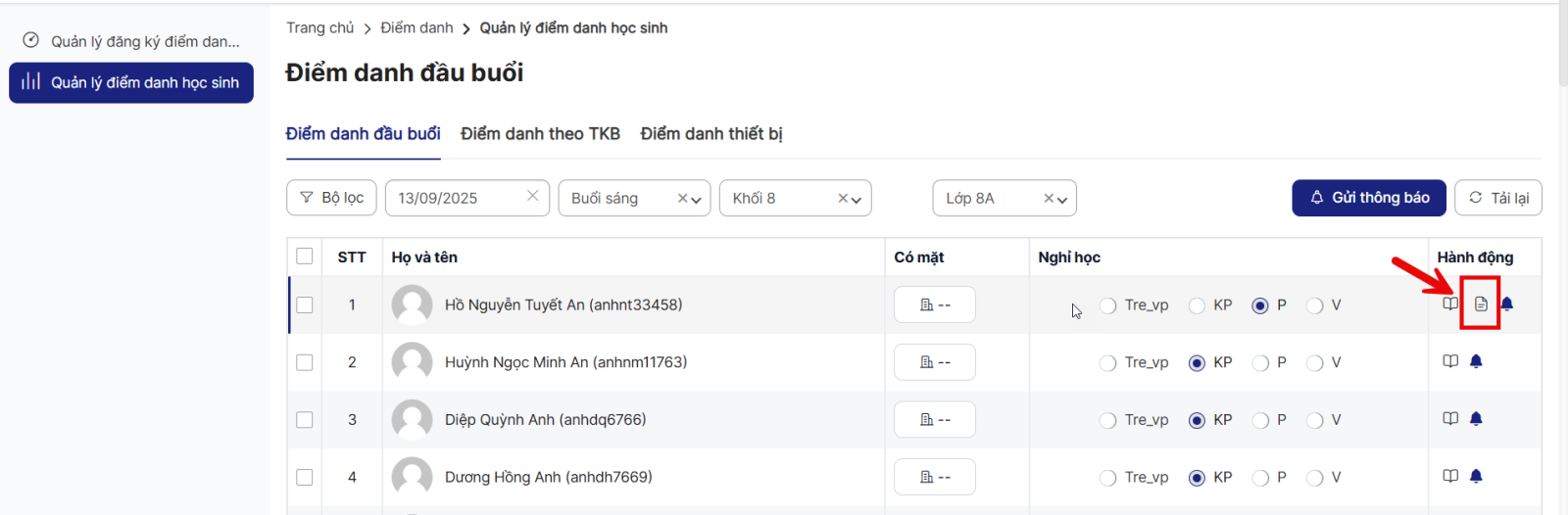Select the select-all checkbox in table header
Image resolution: width=1568 pixels, height=515 pixels.
[x=305, y=257]
